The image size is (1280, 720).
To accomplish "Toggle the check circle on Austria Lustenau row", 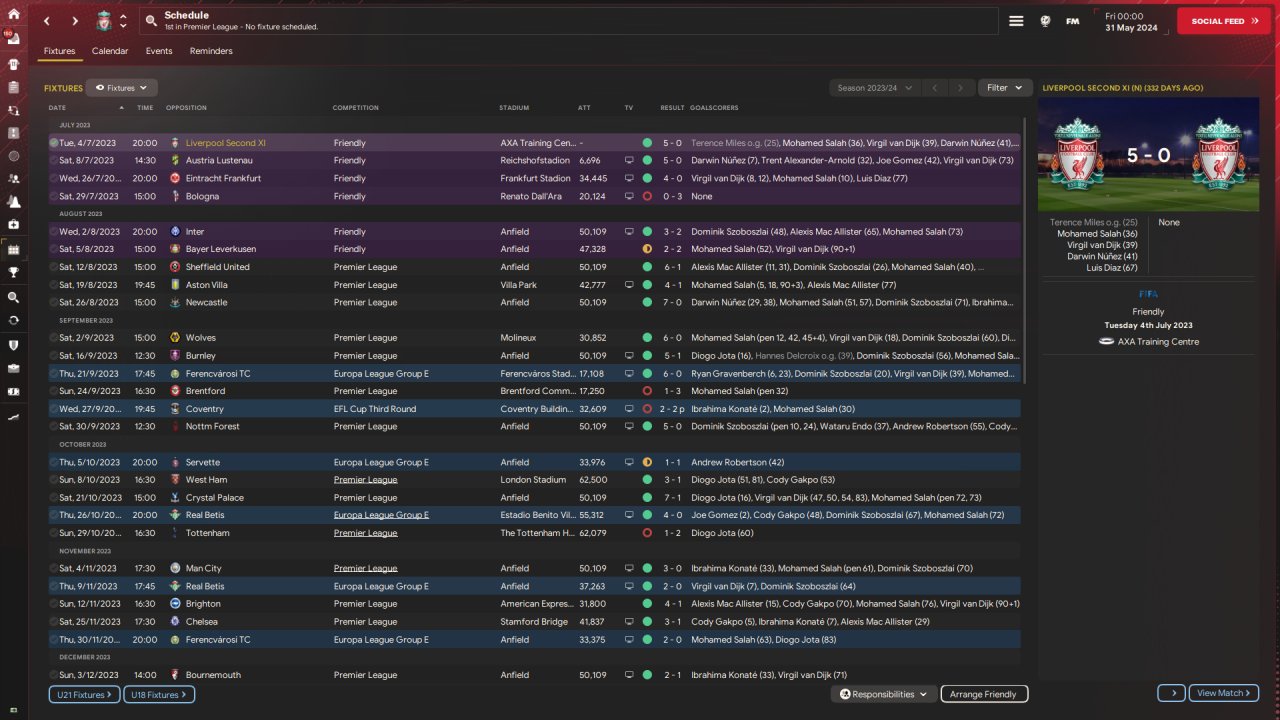I will pyautogui.click(x=54, y=160).
